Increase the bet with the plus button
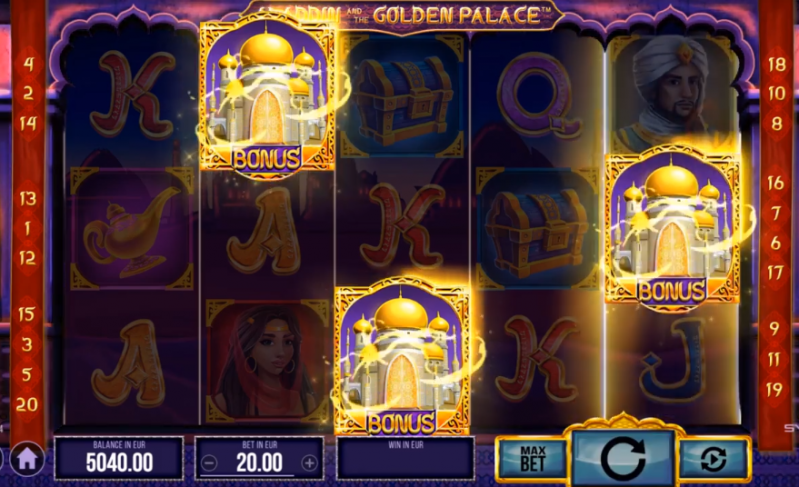Image resolution: width=799 pixels, height=487 pixels. click(309, 463)
